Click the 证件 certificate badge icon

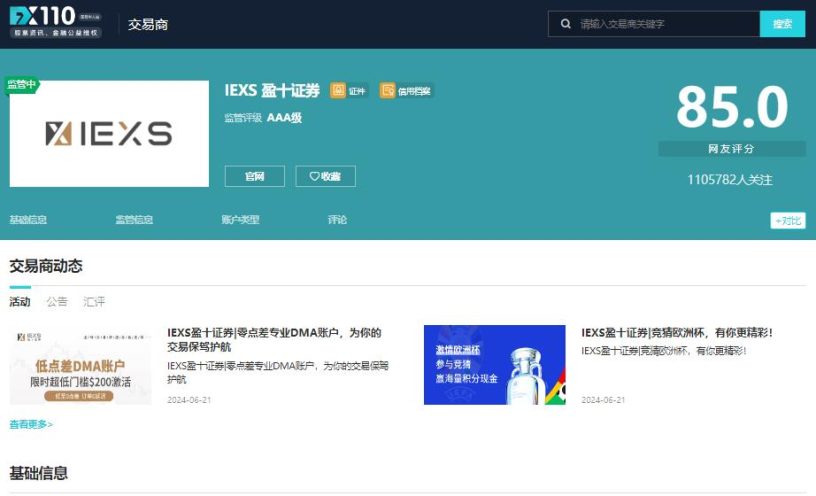338,91
